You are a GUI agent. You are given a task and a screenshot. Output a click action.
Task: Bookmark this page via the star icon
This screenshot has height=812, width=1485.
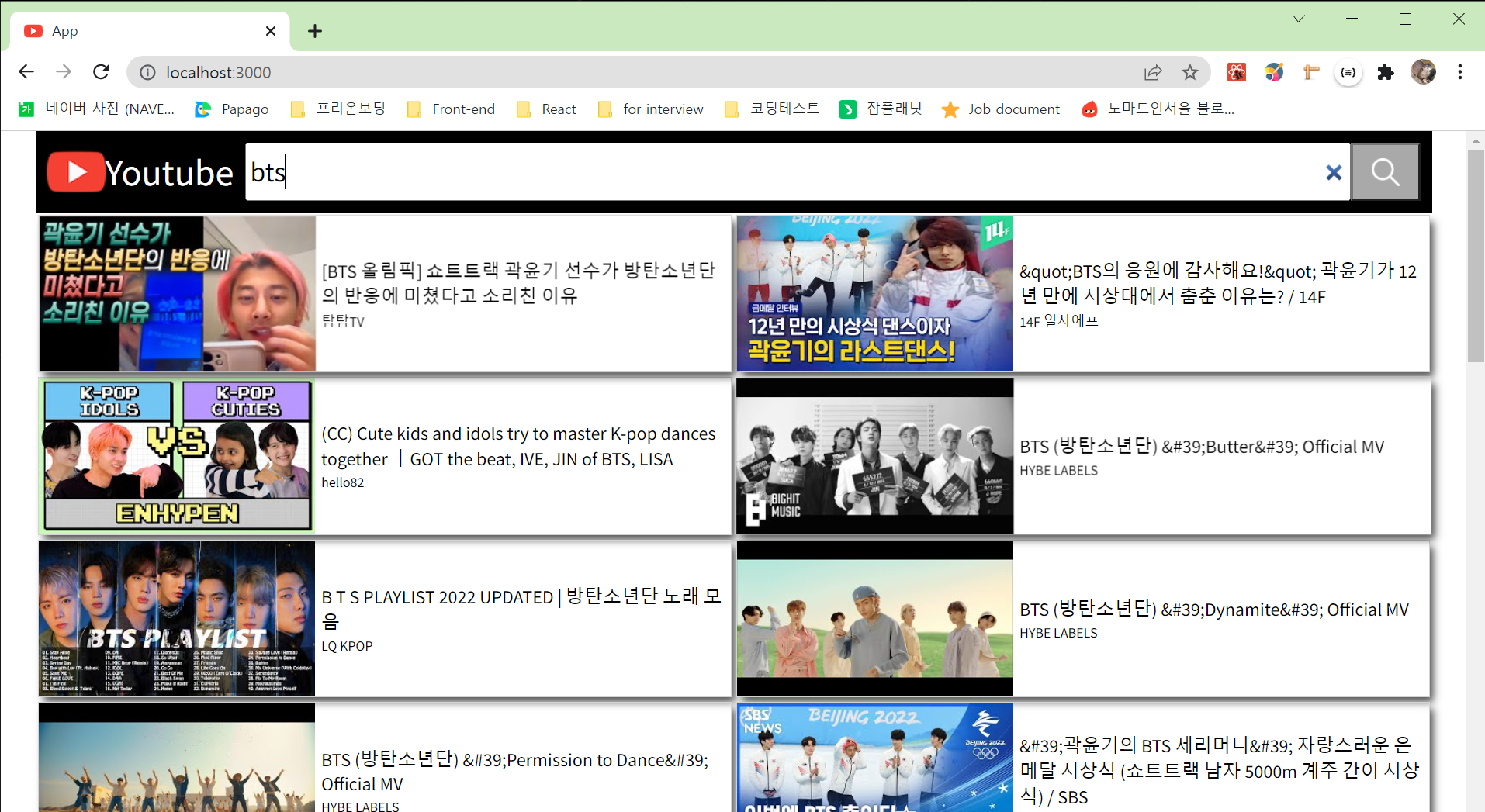[1189, 71]
